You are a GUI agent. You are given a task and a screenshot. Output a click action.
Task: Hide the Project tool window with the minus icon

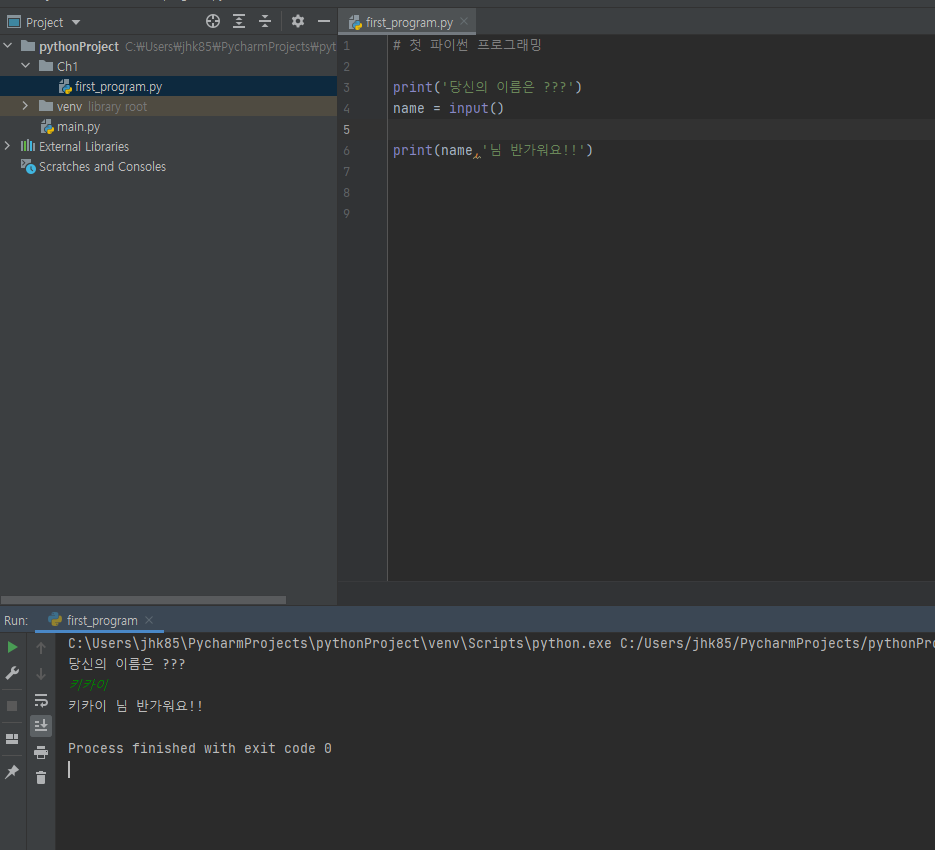pyautogui.click(x=324, y=22)
